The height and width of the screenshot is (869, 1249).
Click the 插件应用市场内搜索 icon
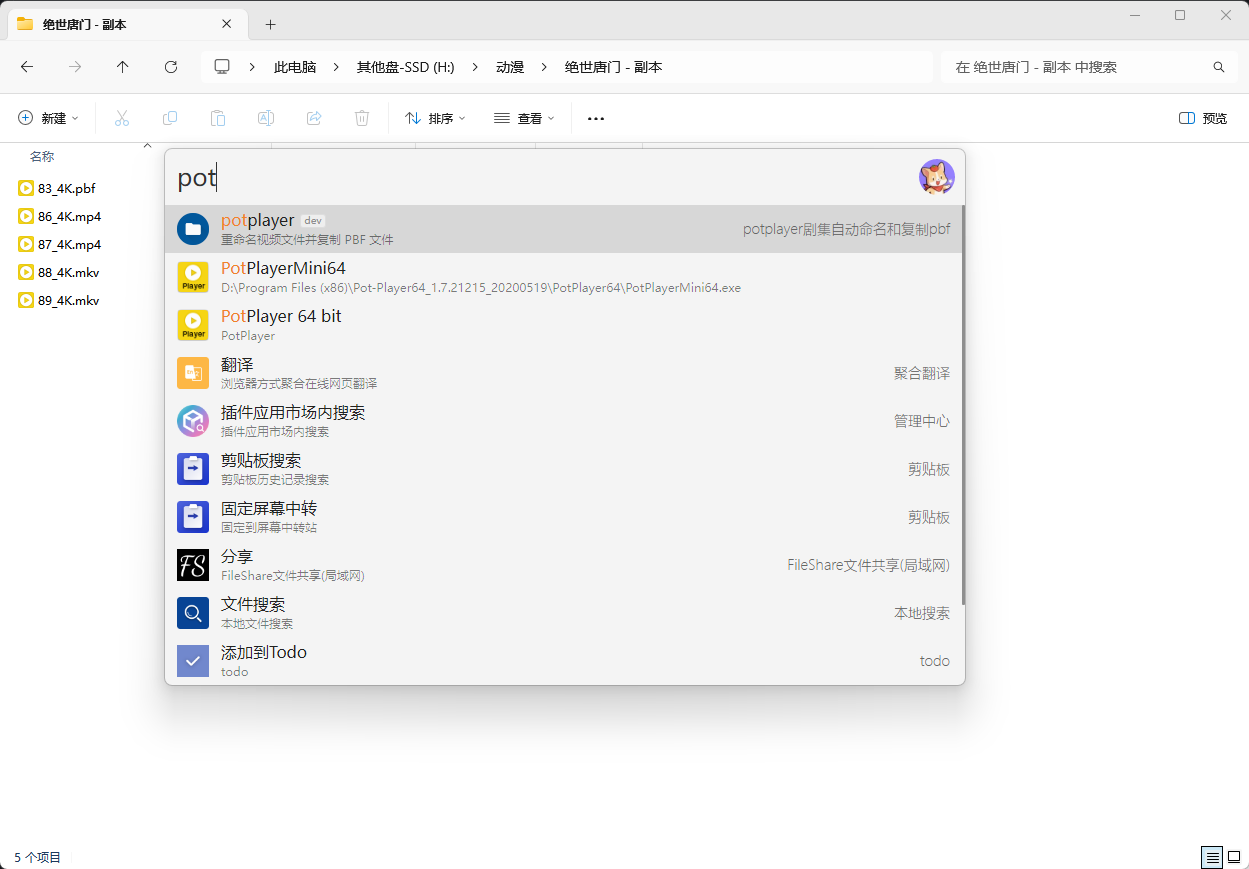pos(193,421)
